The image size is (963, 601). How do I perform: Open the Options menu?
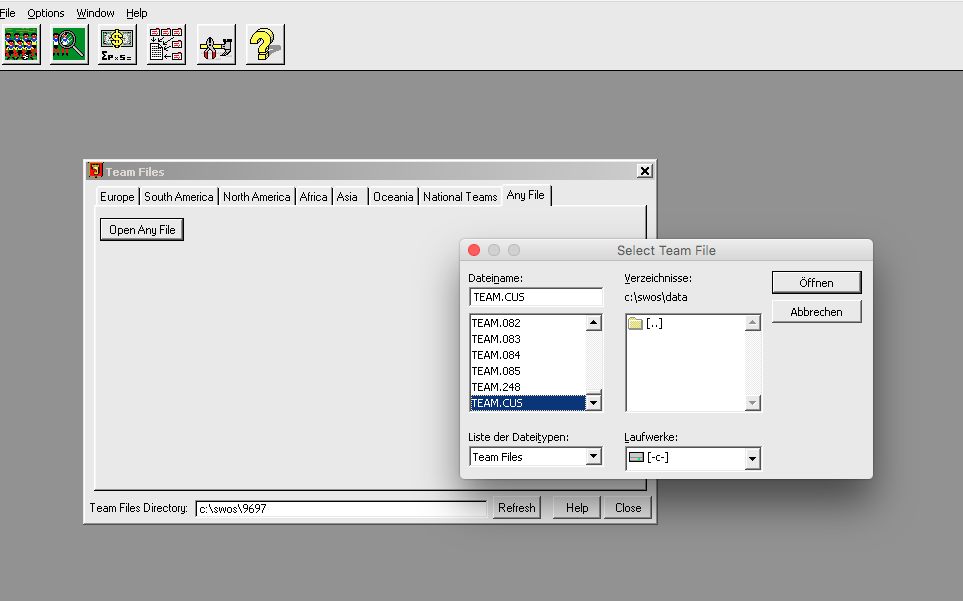tap(46, 13)
